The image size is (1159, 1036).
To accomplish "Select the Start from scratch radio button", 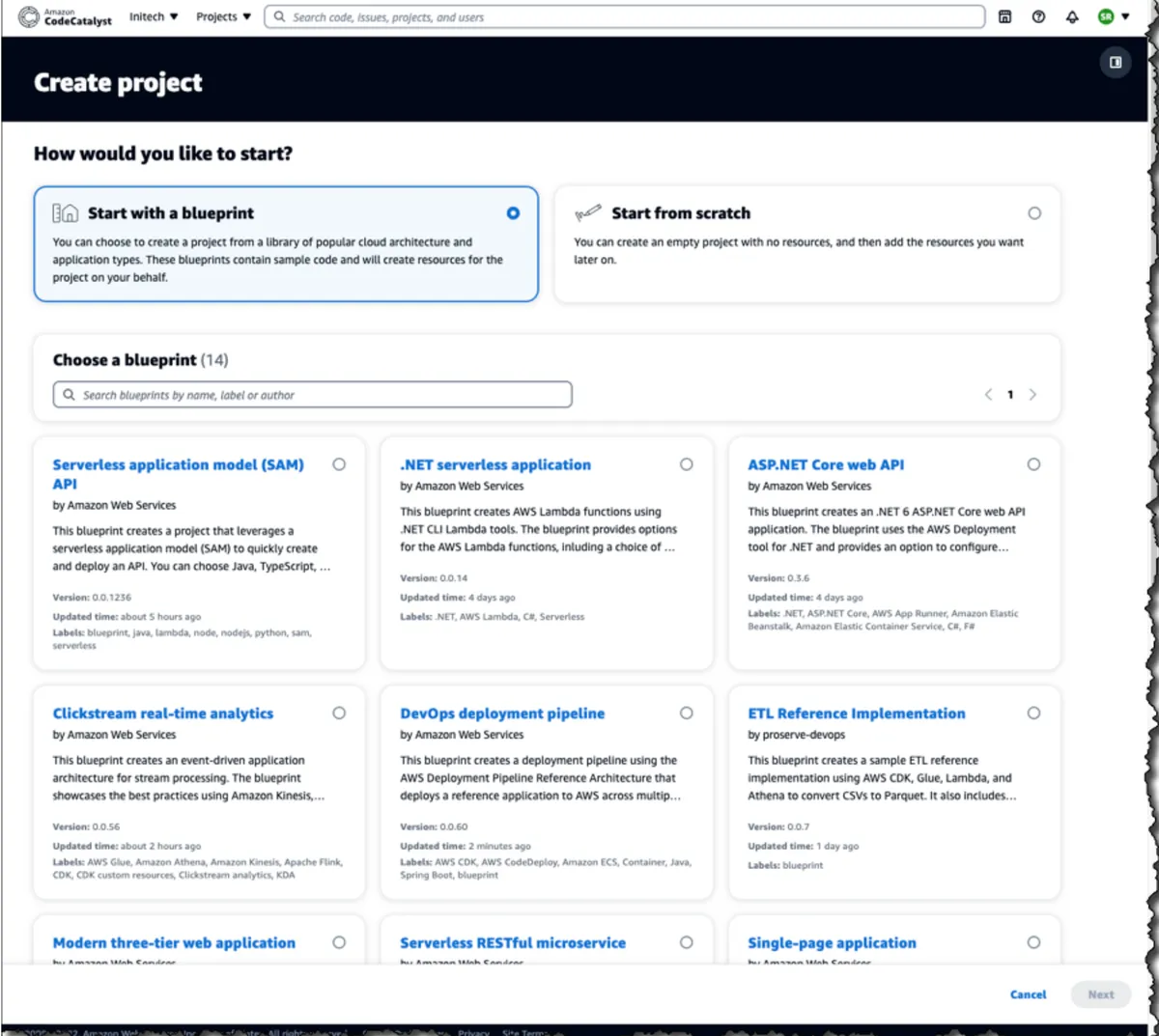I will point(1034,212).
